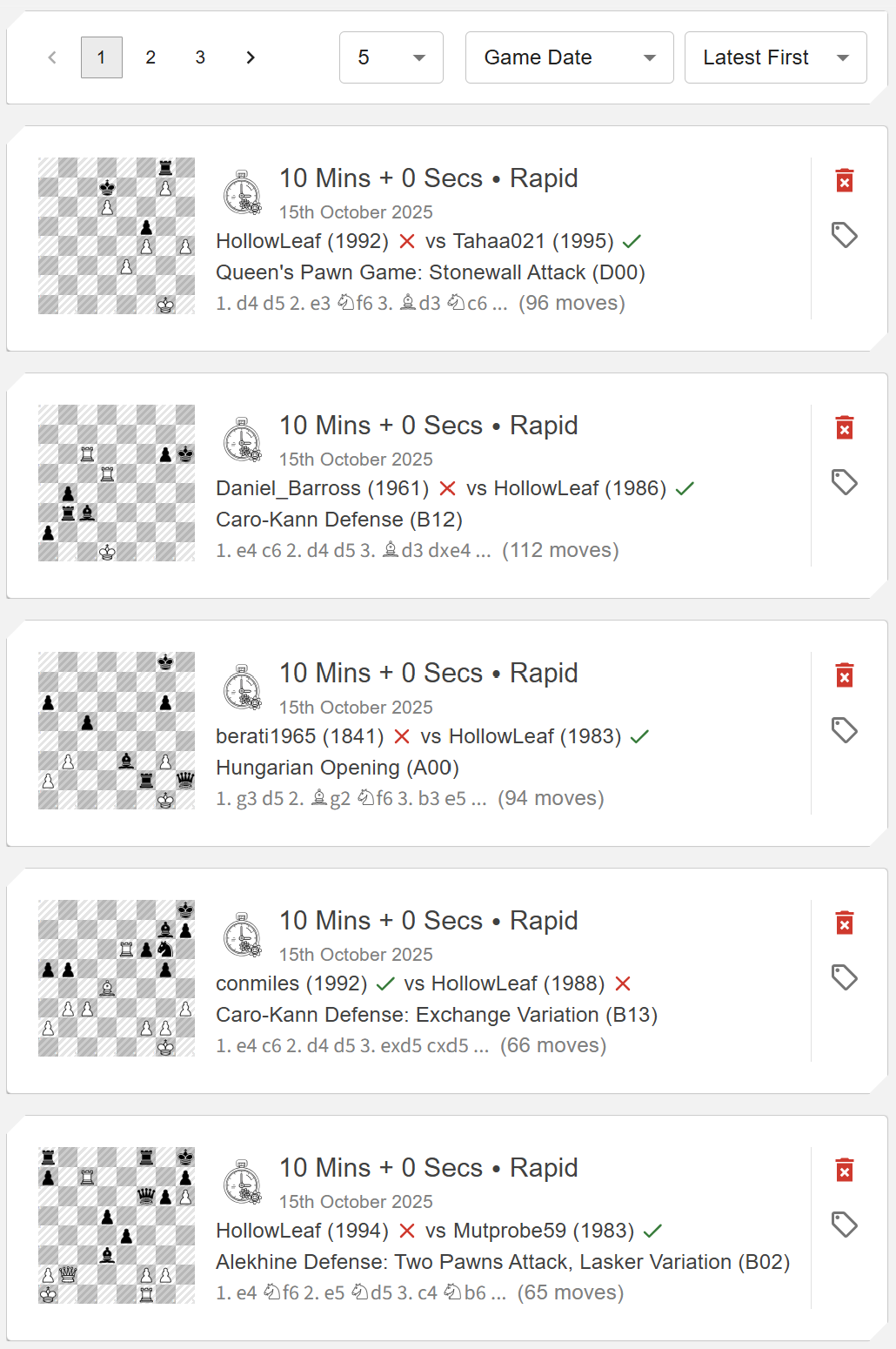Open the Latest First order dropdown
This screenshot has width=896, height=1349.
775,57
